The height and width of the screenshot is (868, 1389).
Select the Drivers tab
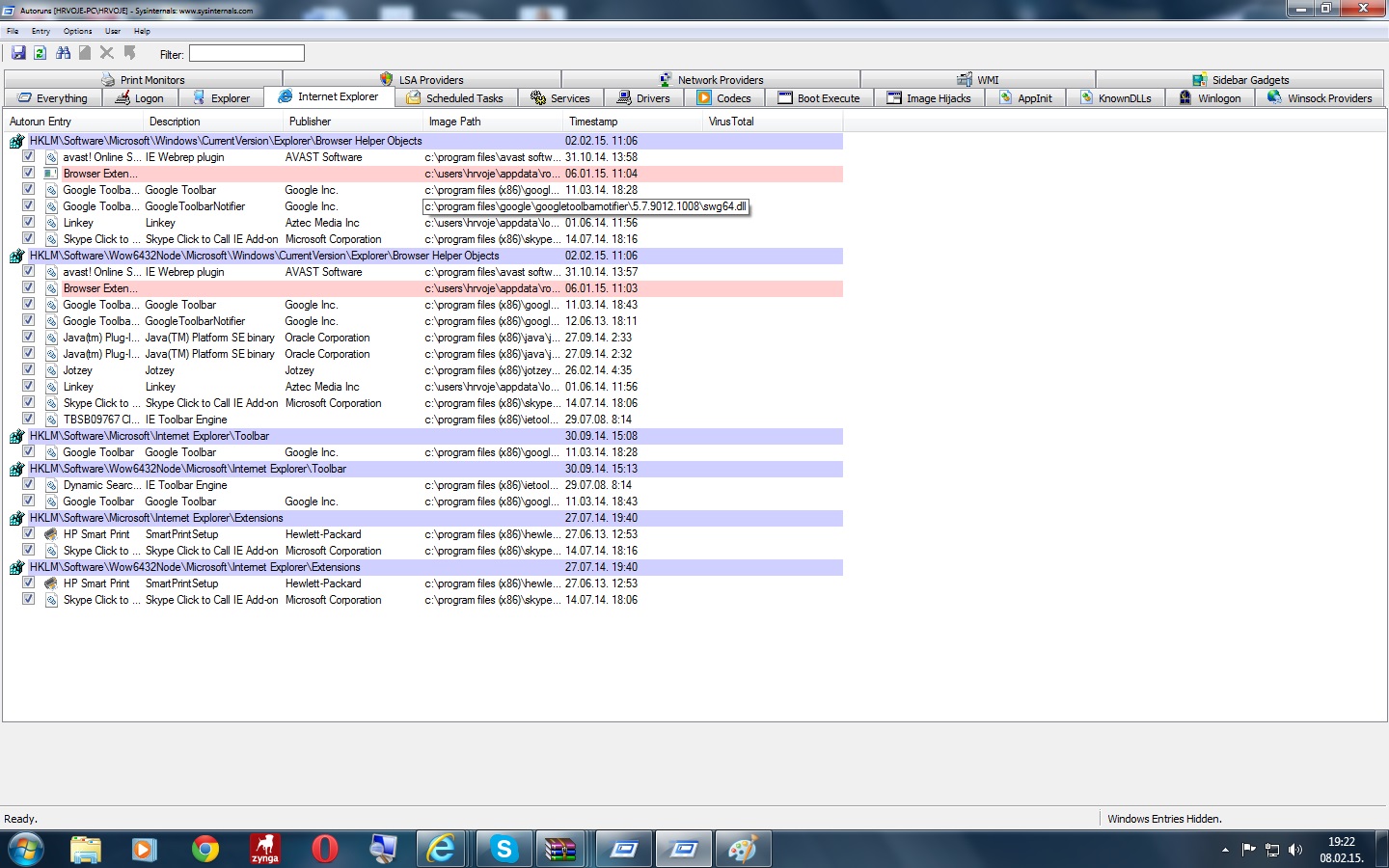(x=643, y=98)
